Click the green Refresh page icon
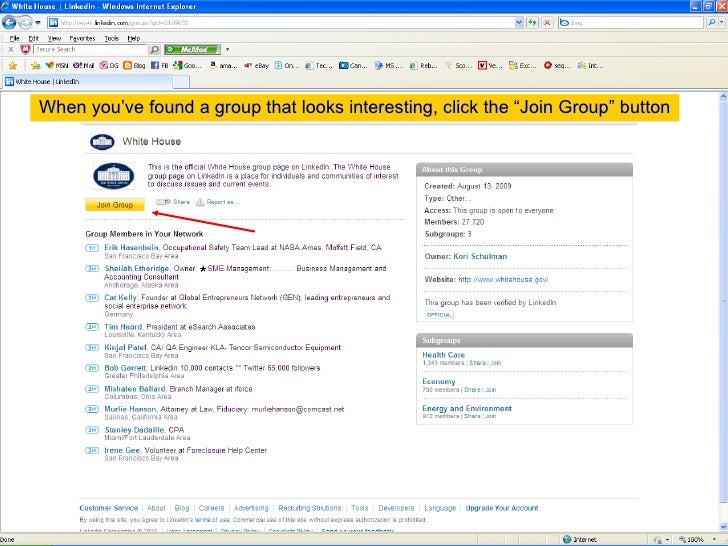The image size is (728, 546). click(x=532, y=22)
